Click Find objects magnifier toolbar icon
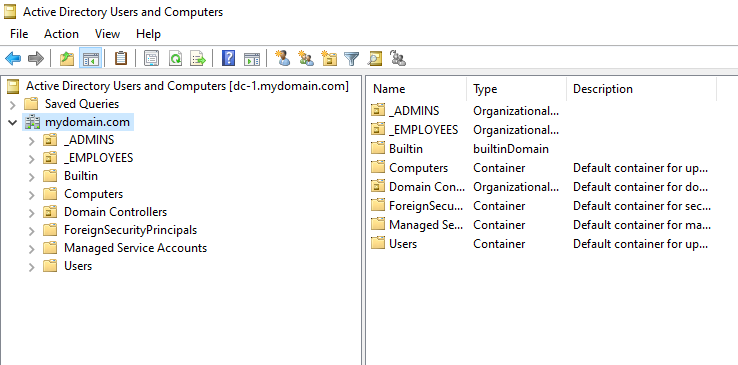738x365 pixels. pyautogui.click(x=375, y=59)
